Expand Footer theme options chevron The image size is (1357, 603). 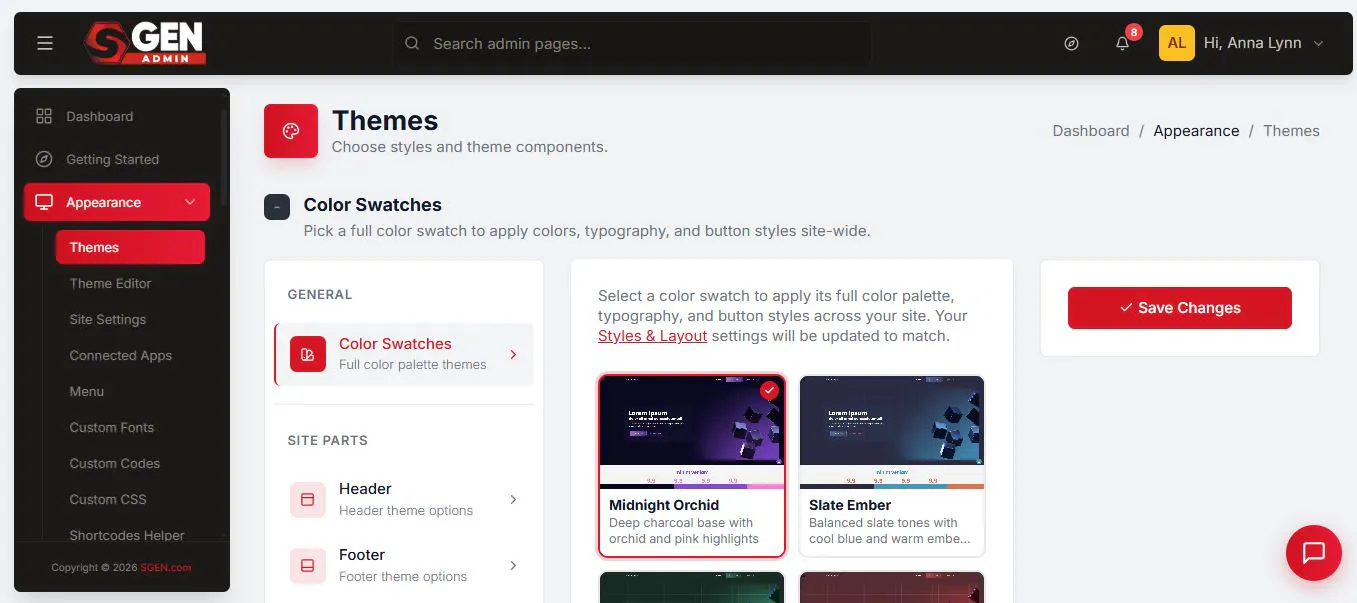pos(513,565)
